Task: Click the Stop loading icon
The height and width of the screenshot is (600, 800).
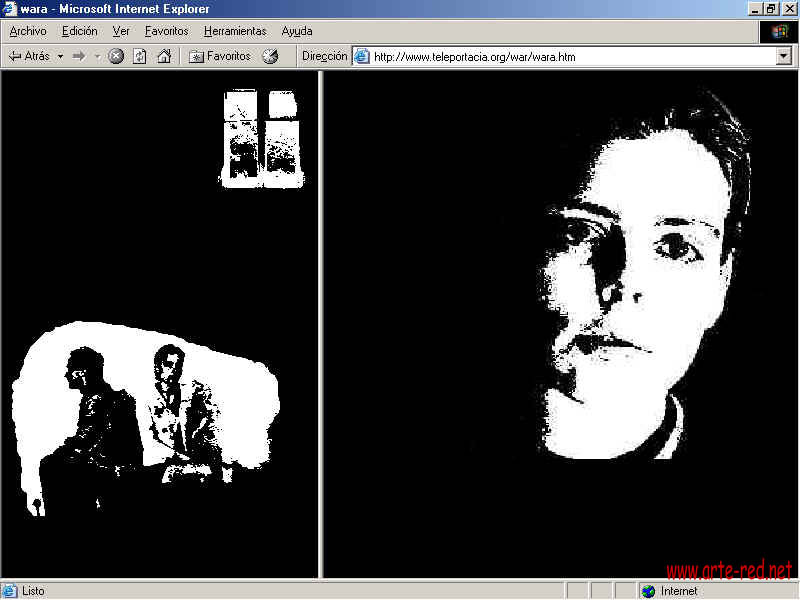Action: [116, 57]
